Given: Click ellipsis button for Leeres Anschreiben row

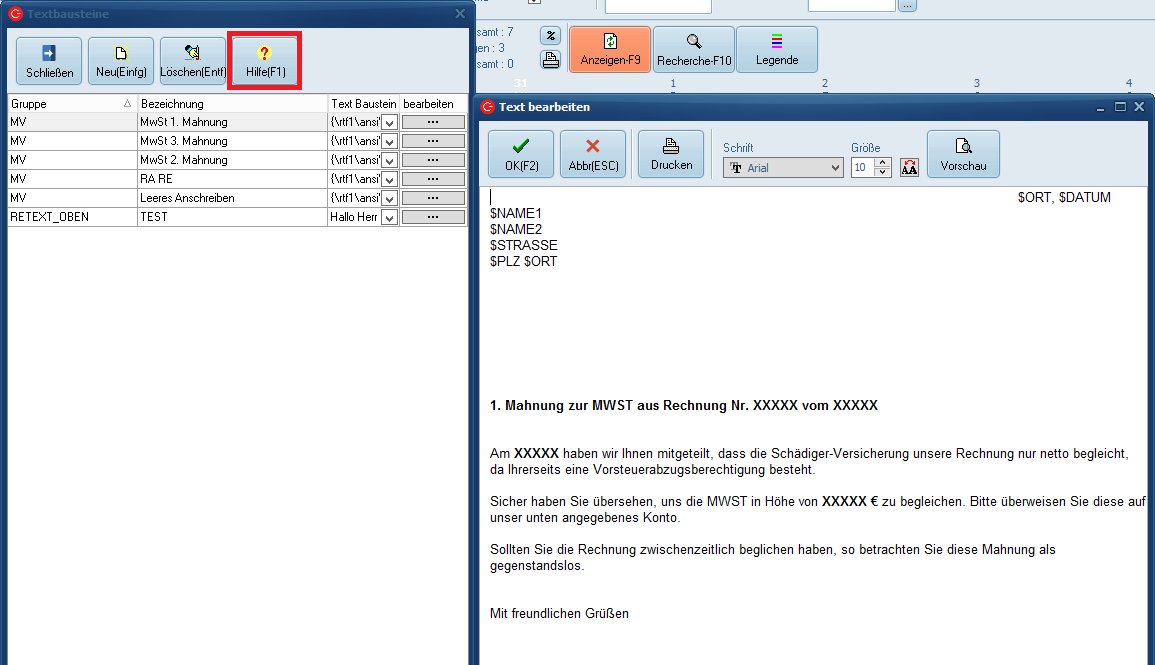Looking at the screenshot, I should [433, 198].
